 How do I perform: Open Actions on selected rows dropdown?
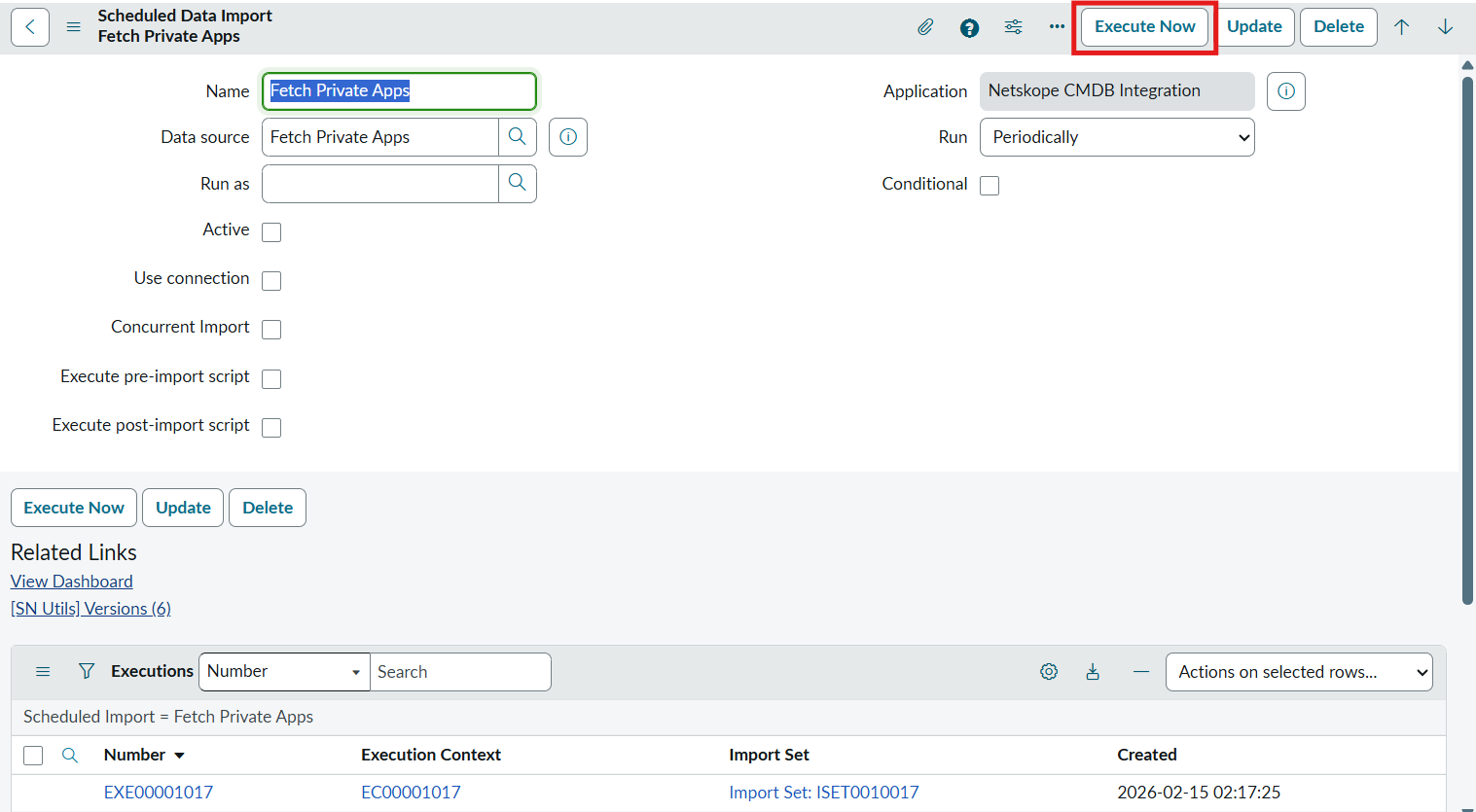(1299, 672)
